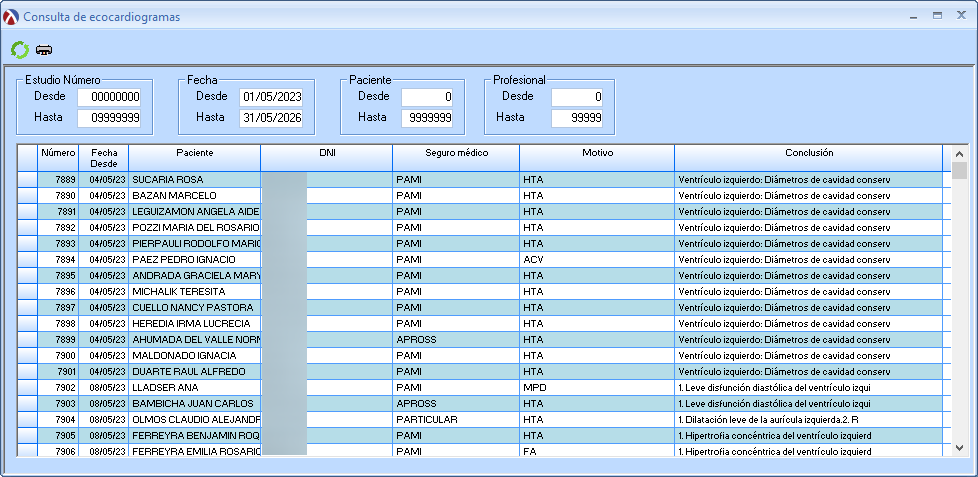
Task: Click ACV motive in row 7894
Action: (x=533, y=259)
